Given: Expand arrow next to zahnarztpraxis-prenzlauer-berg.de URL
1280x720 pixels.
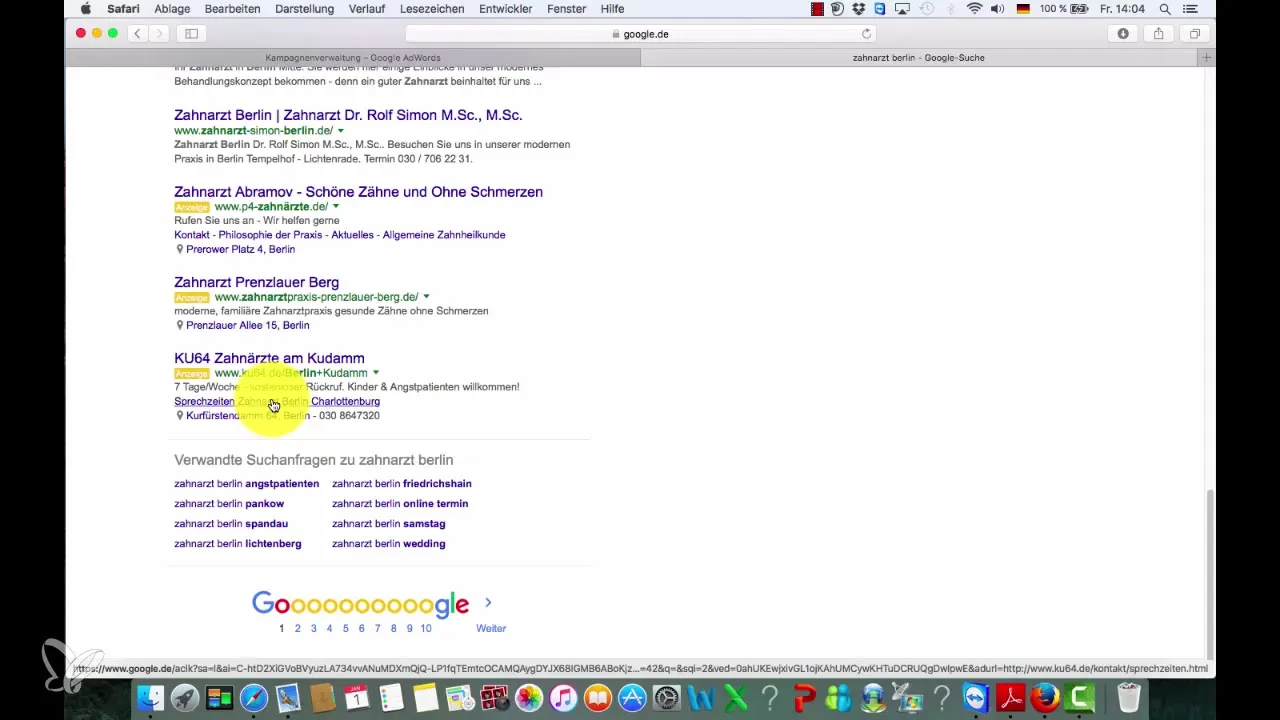Looking at the screenshot, I should click(x=426, y=297).
